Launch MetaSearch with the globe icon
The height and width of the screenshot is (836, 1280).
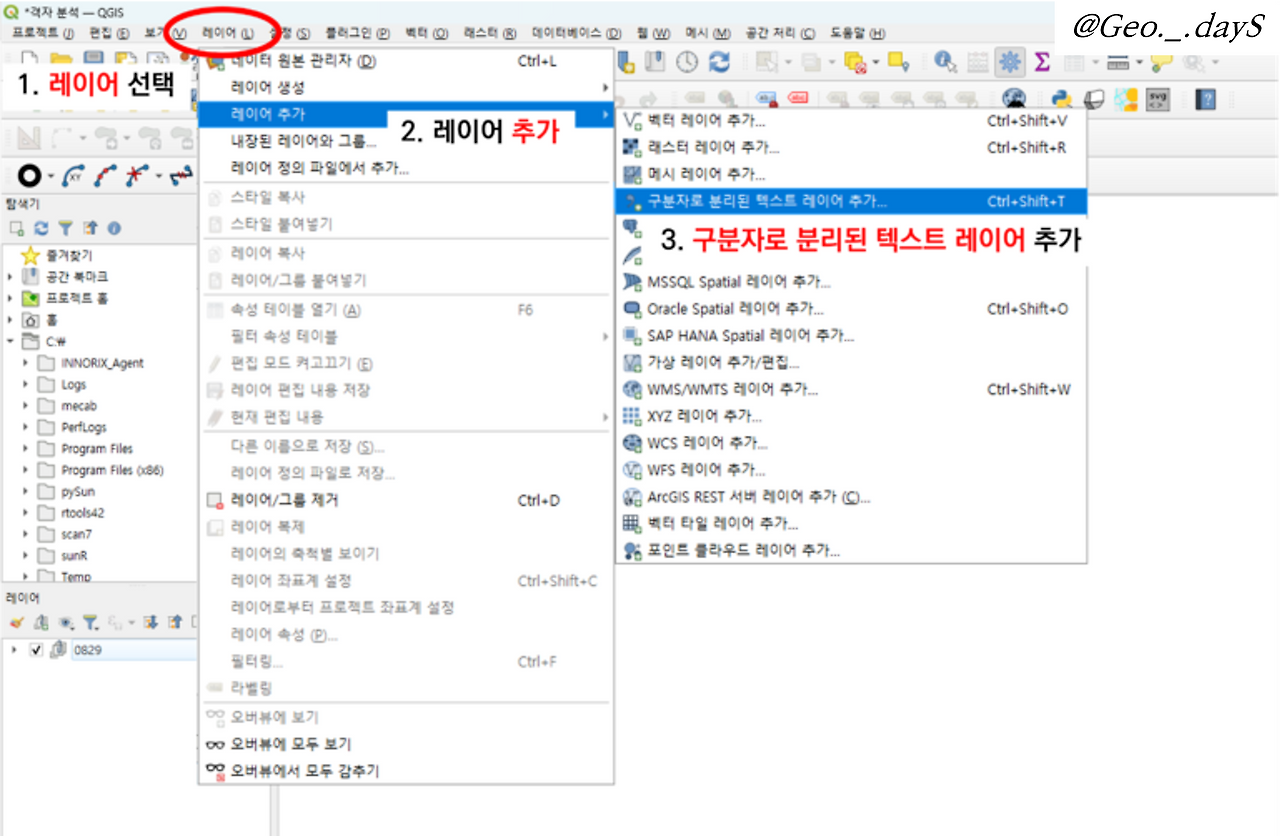(1013, 97)
